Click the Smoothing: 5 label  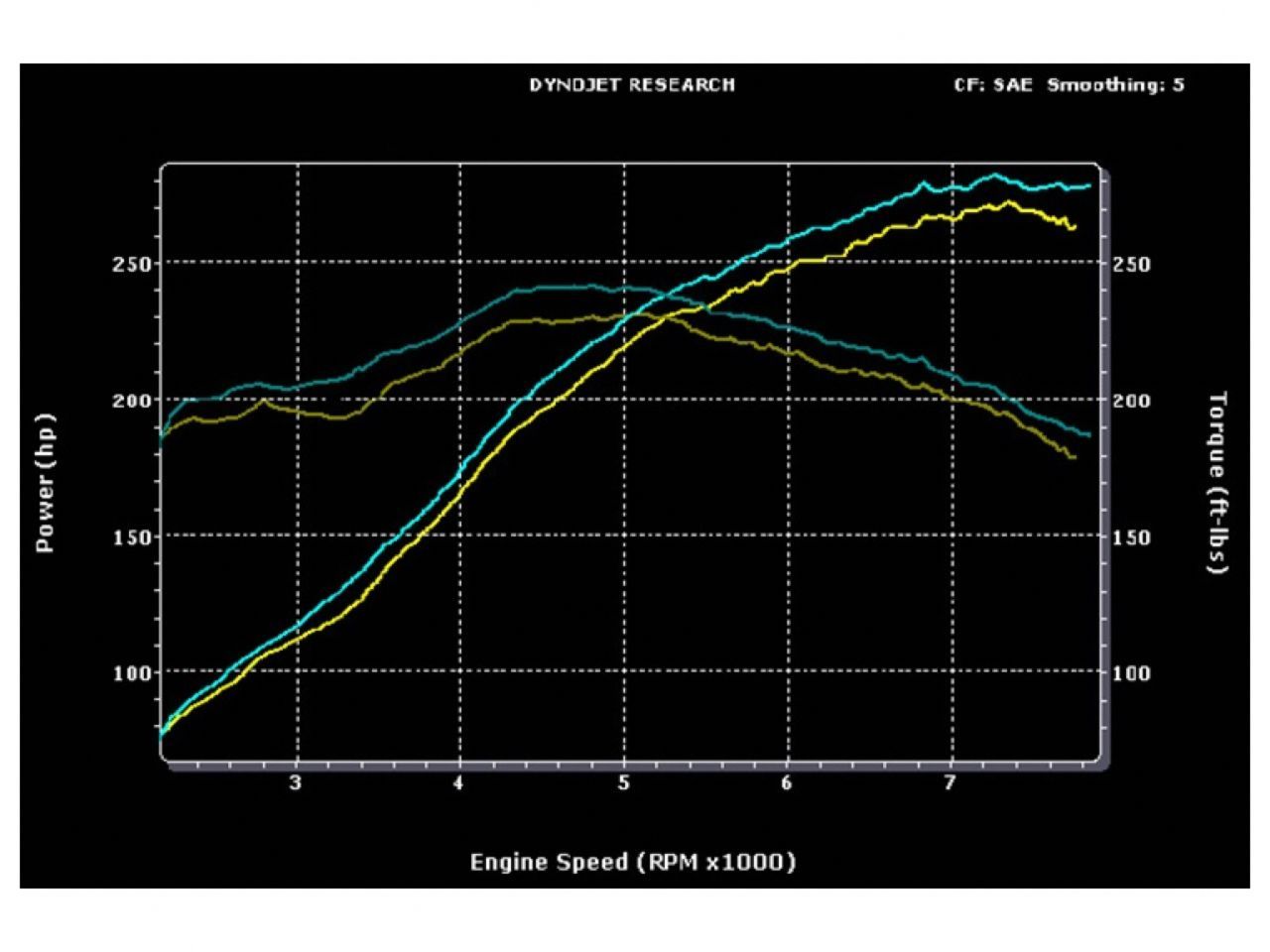click(x=1115, y=85)
